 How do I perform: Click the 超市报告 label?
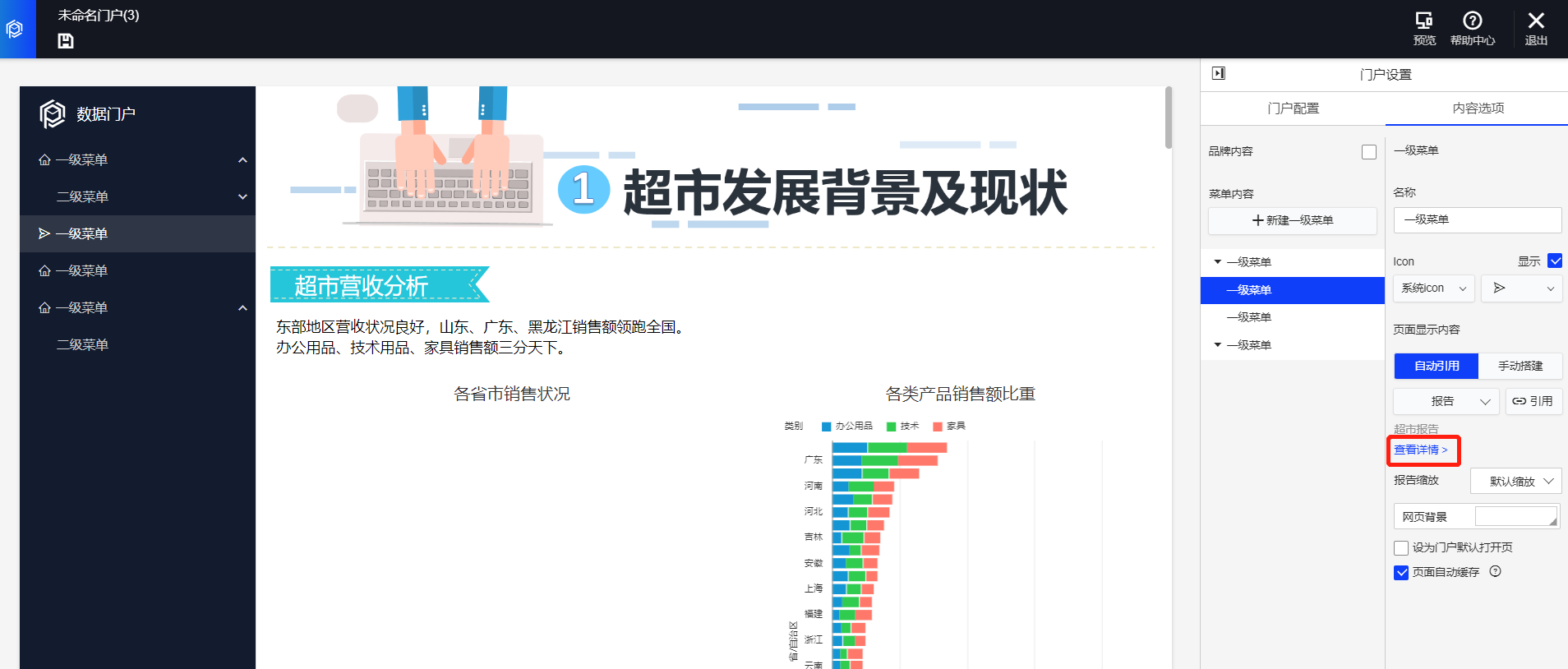click(1416, 429)
